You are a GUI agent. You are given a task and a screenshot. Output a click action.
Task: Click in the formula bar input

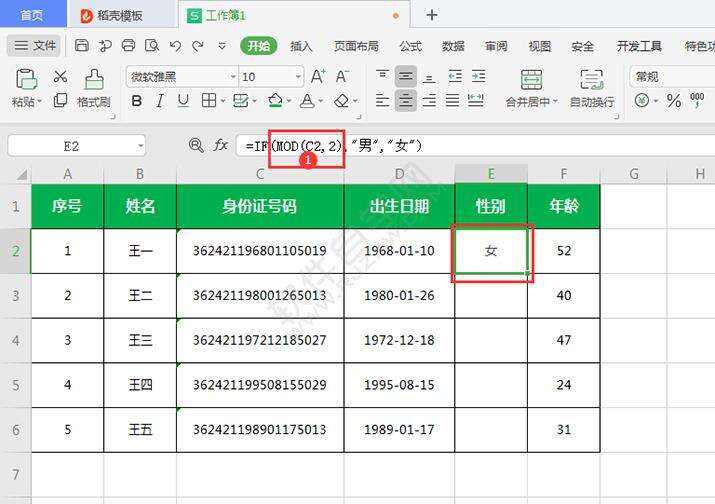coord(475,146)
